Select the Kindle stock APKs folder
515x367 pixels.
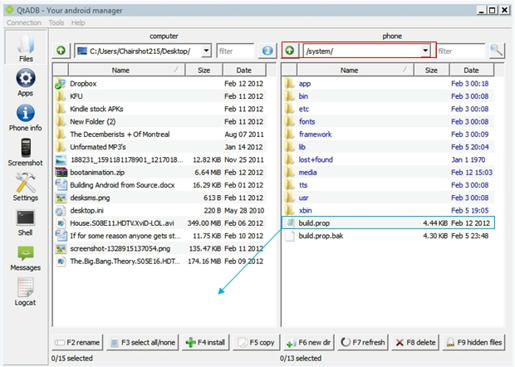[160, 109]
